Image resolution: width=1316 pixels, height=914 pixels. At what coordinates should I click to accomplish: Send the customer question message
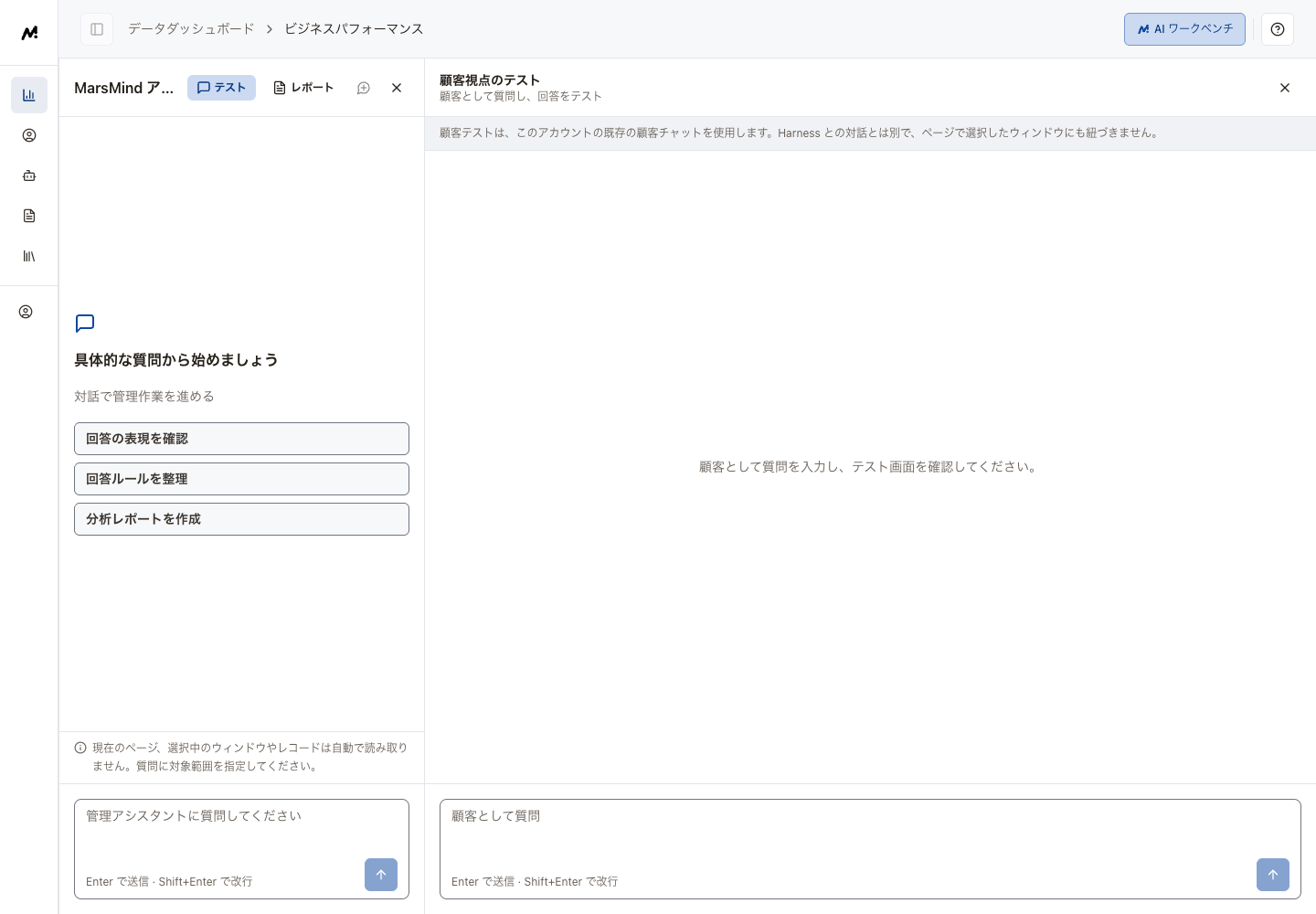(1273, 875)
